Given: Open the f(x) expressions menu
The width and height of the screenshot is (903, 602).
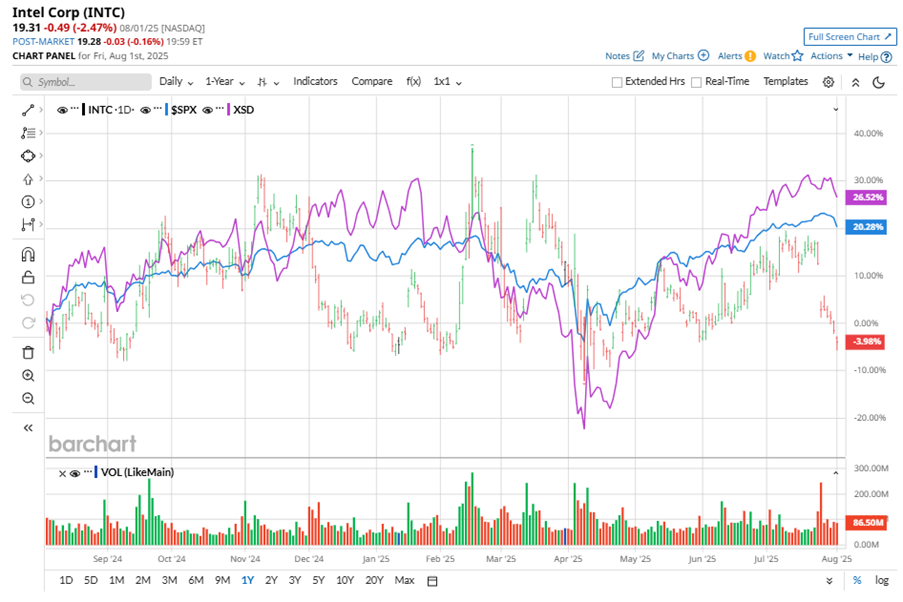Looking at the screenshot, I should (x=413, y=81).
